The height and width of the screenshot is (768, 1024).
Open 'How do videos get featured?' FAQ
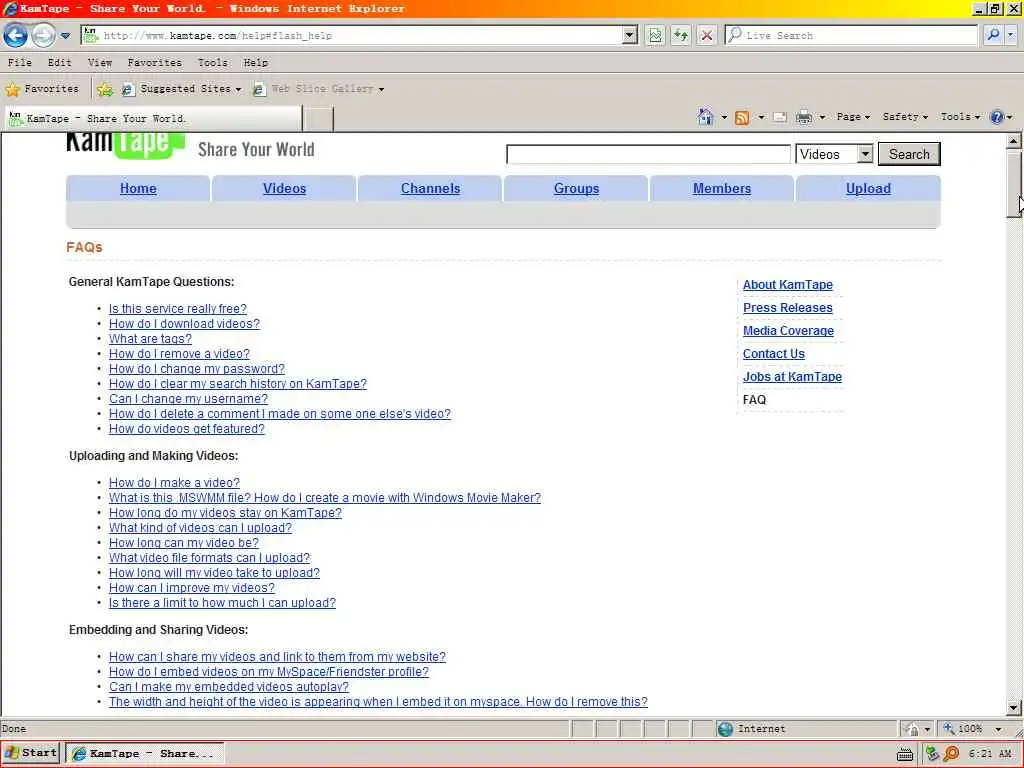(x=187, y=429)
